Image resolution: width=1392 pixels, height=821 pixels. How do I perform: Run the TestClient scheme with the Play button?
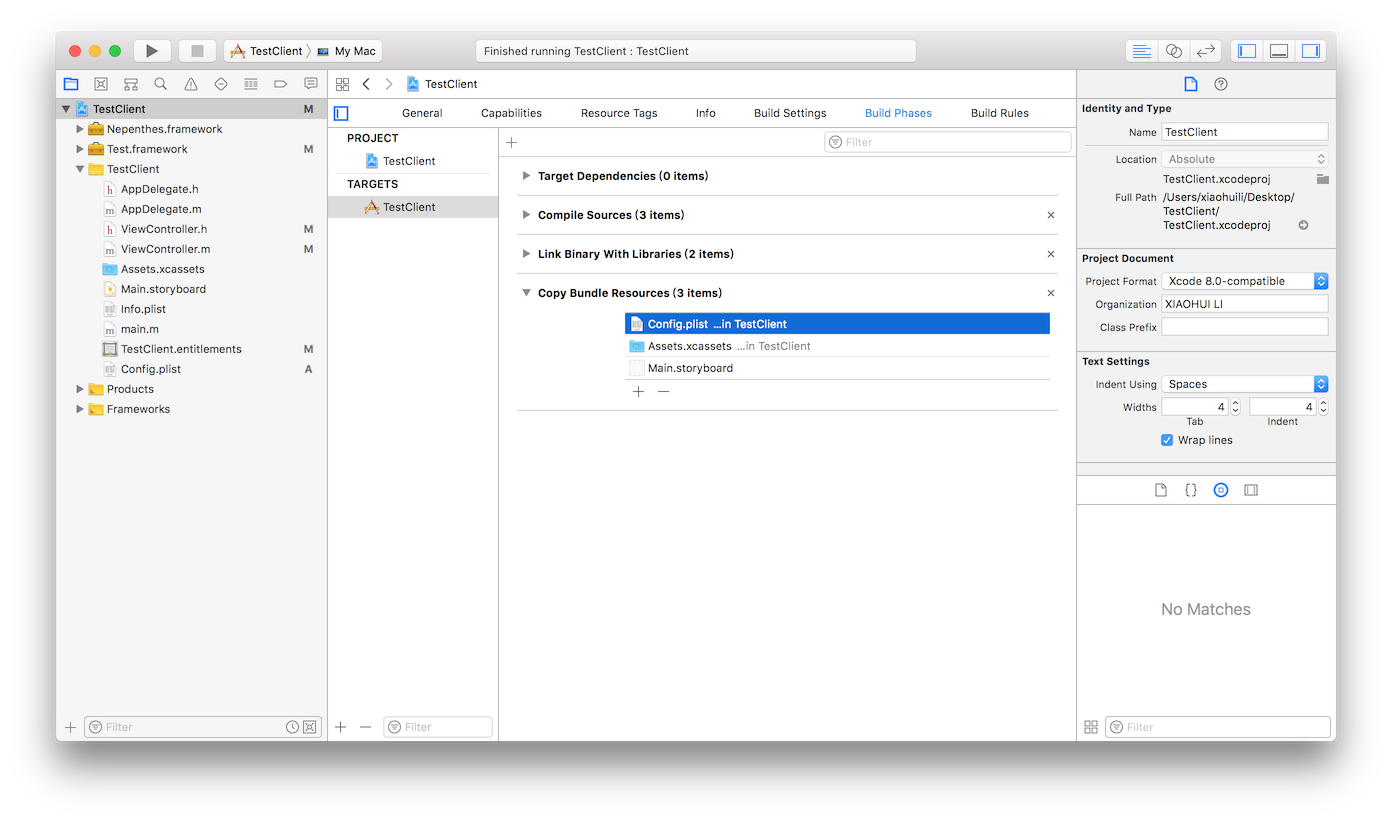click(x=152, y=51)
